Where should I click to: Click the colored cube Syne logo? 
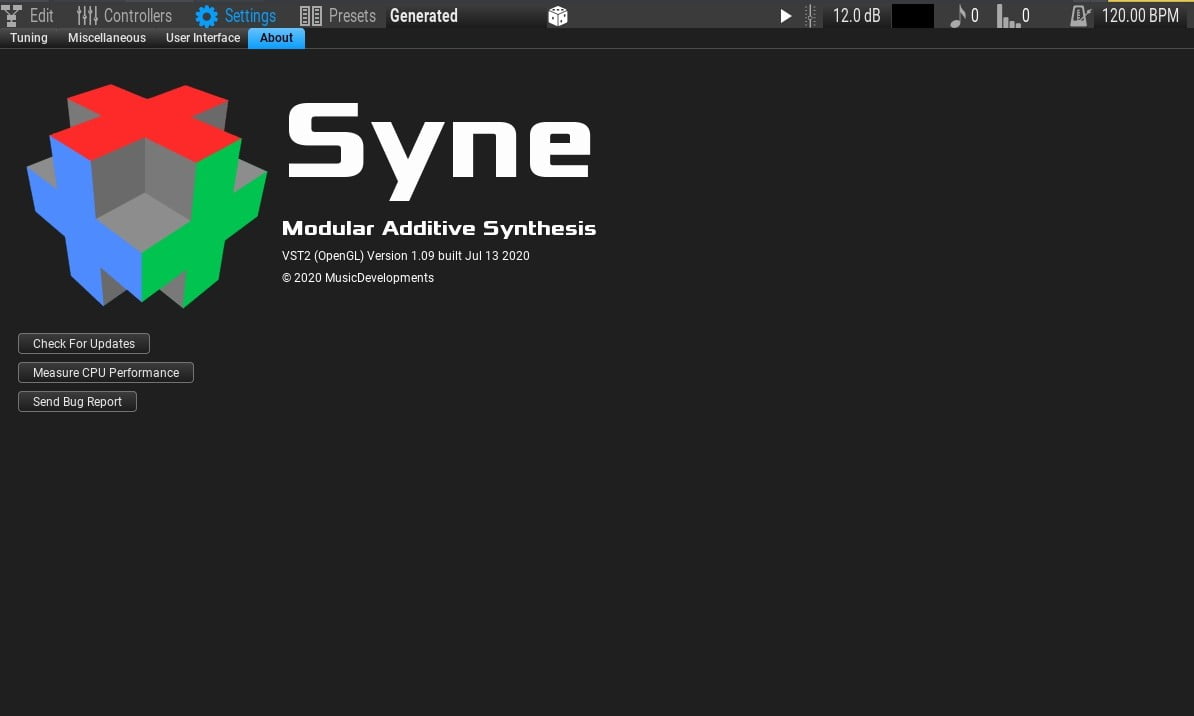[x=146, y=196]
